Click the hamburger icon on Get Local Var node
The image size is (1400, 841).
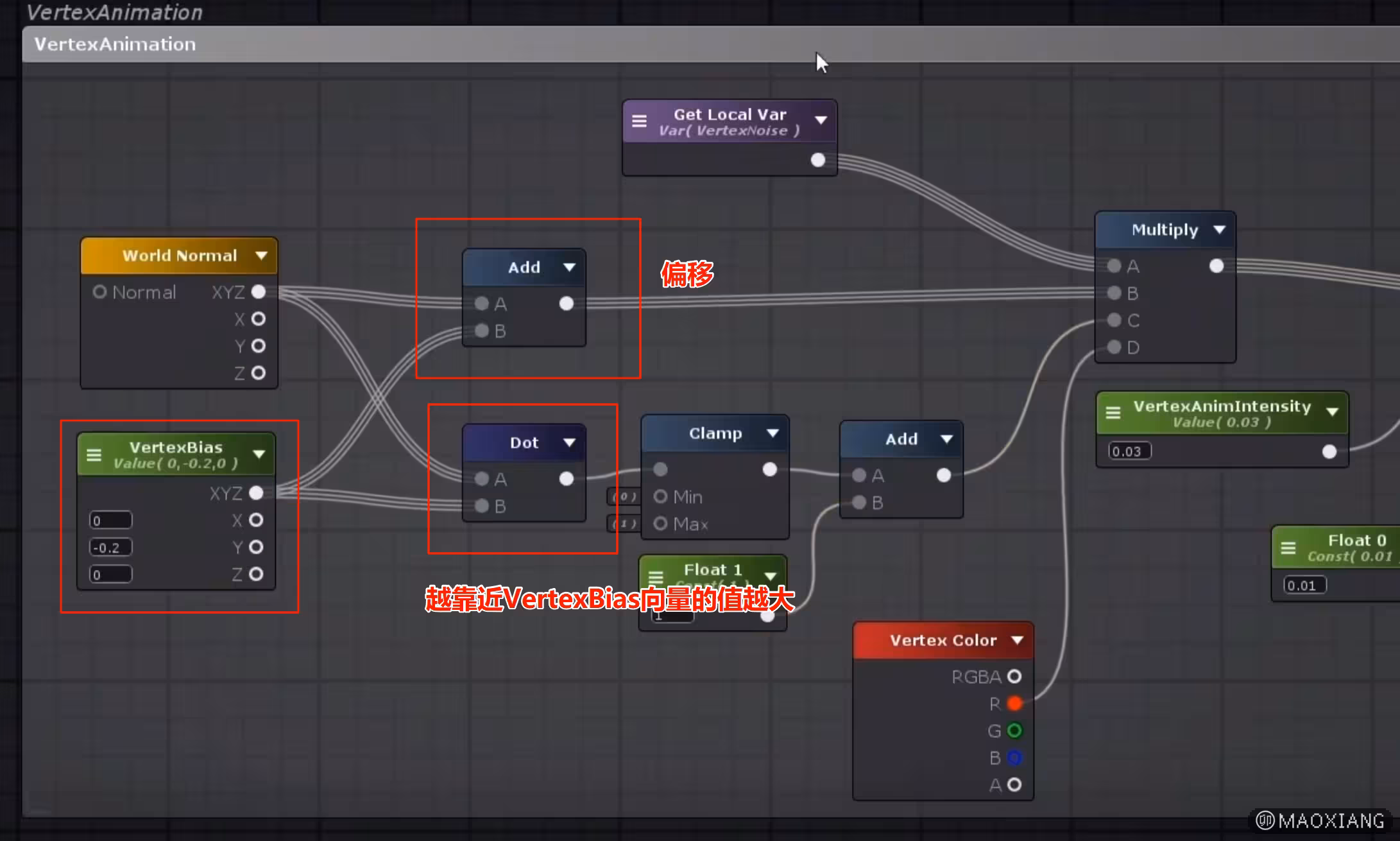pos(639,121)
